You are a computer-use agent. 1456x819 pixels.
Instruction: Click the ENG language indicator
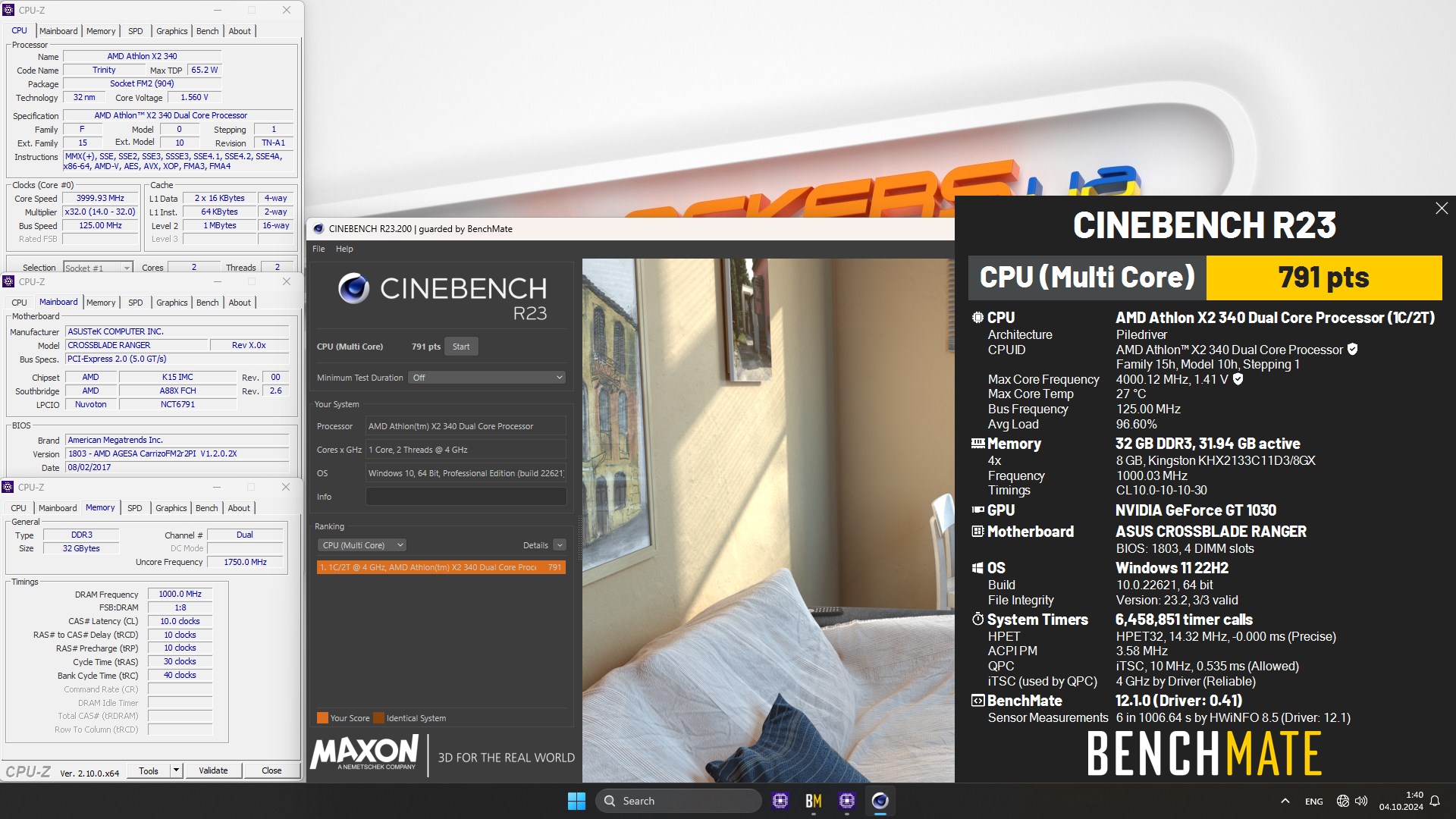pos(1314,801)
